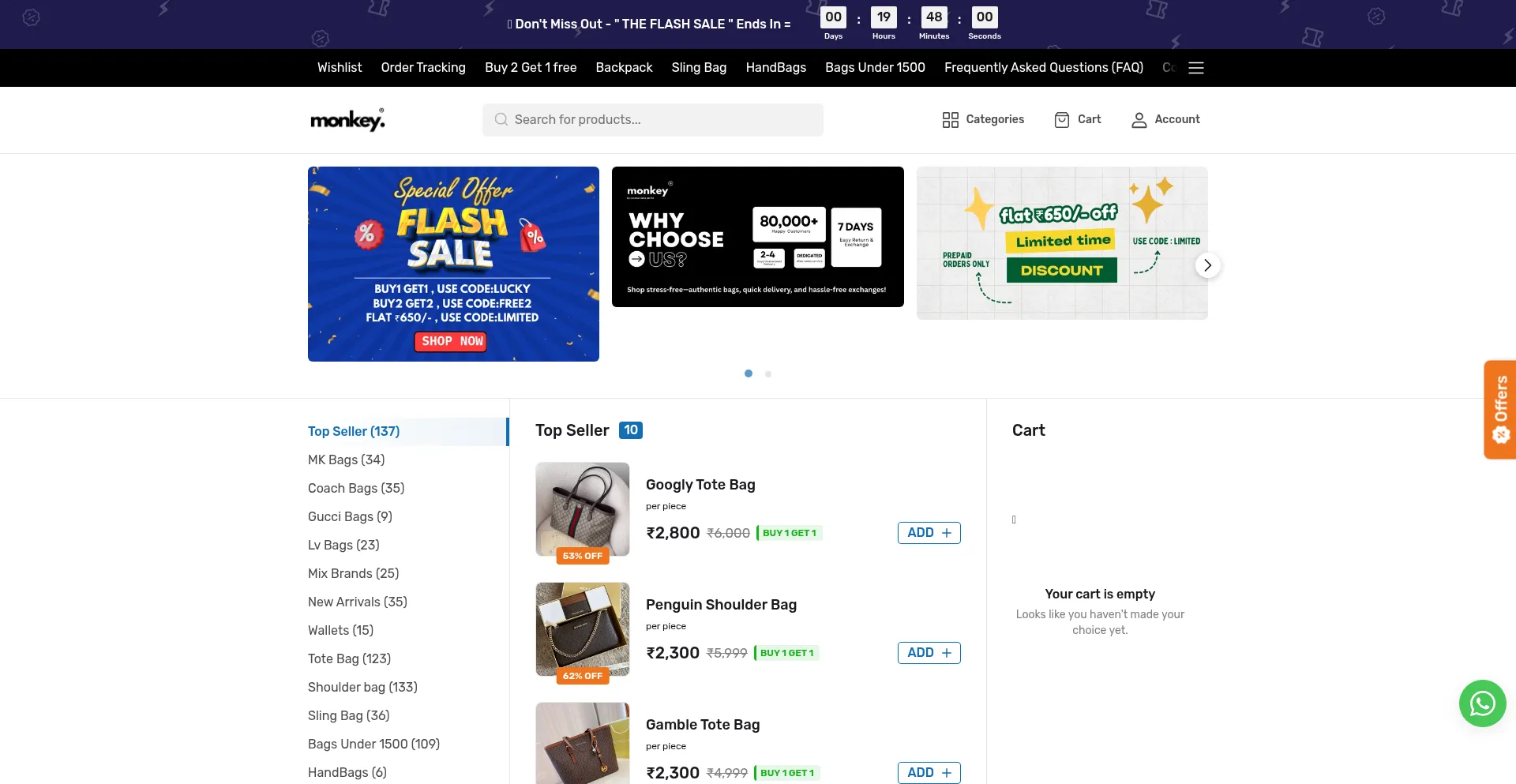
Task: Add Penguin Shoulder Bag to cart
Action: click(x=929, y=653)
